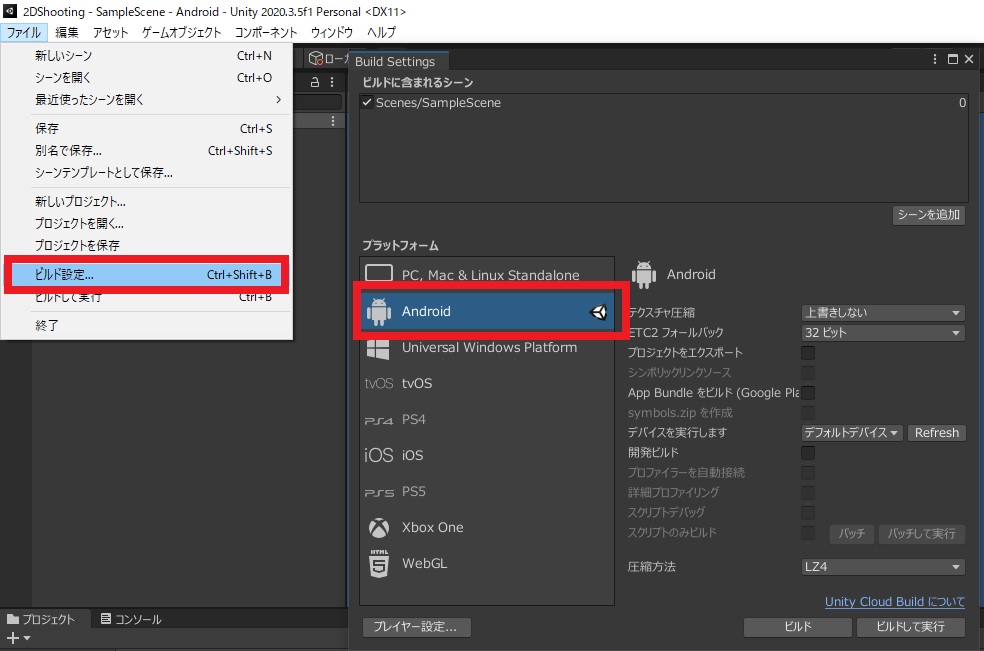Toggle the Scenes/SampleScene checkbox
This screenshot has height=651, width=984.
coord(367,102)
